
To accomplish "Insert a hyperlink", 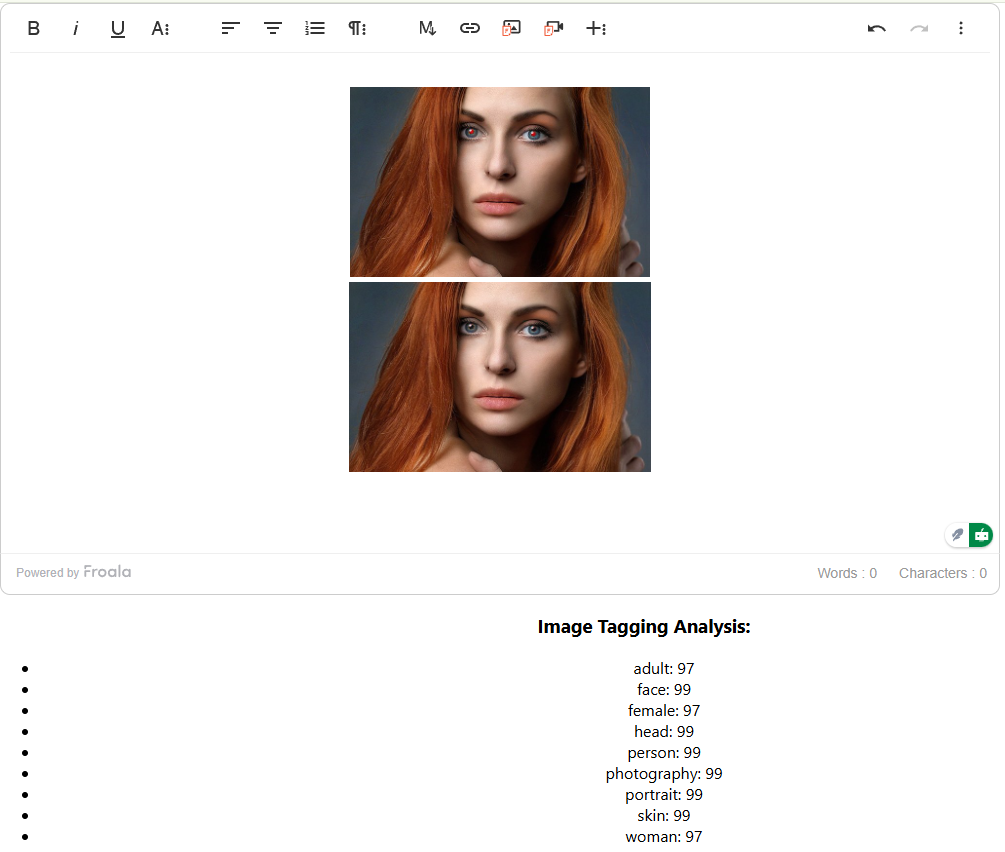I will [470, 28].
